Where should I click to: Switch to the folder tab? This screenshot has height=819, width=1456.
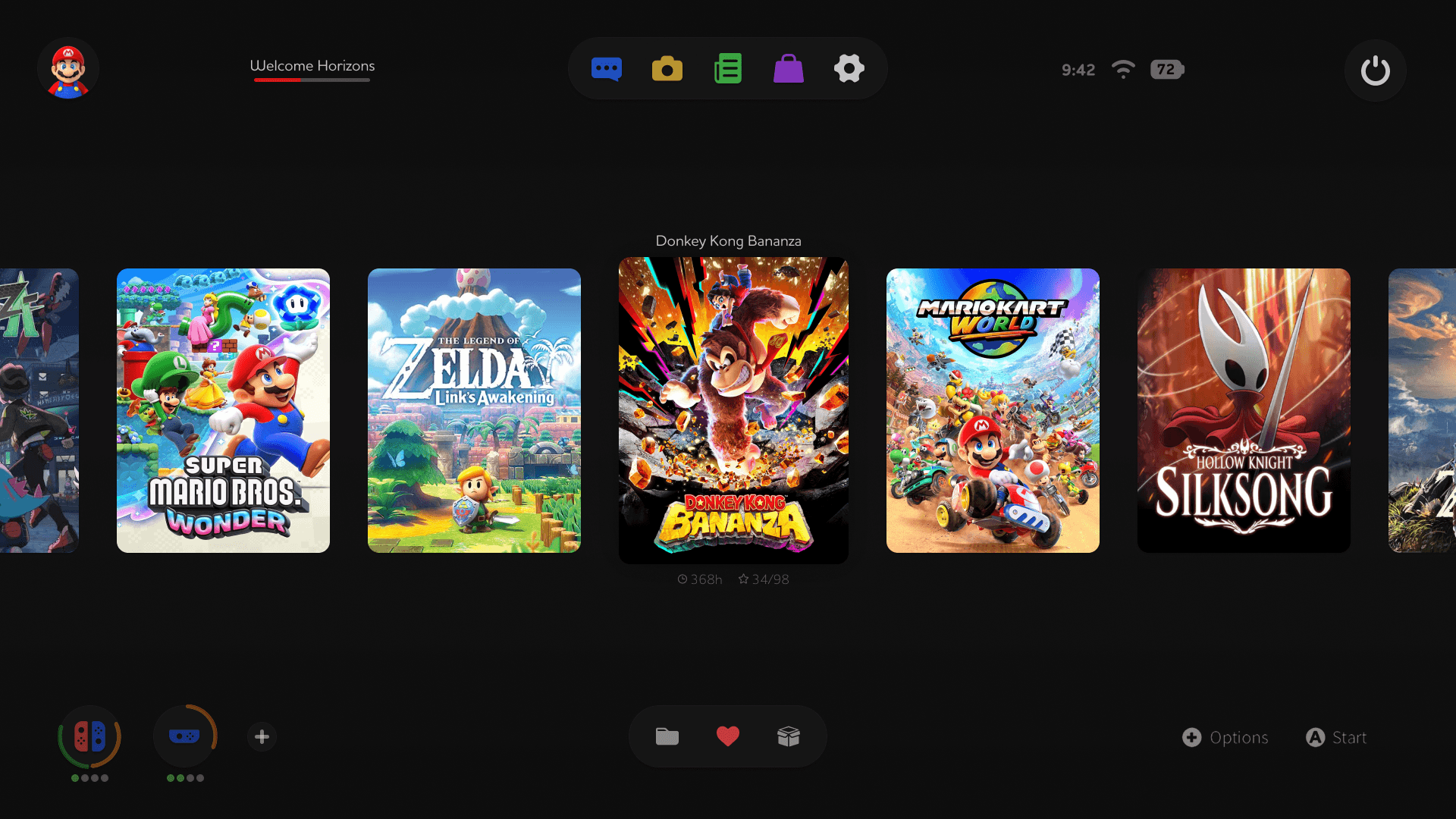(667, 736)
